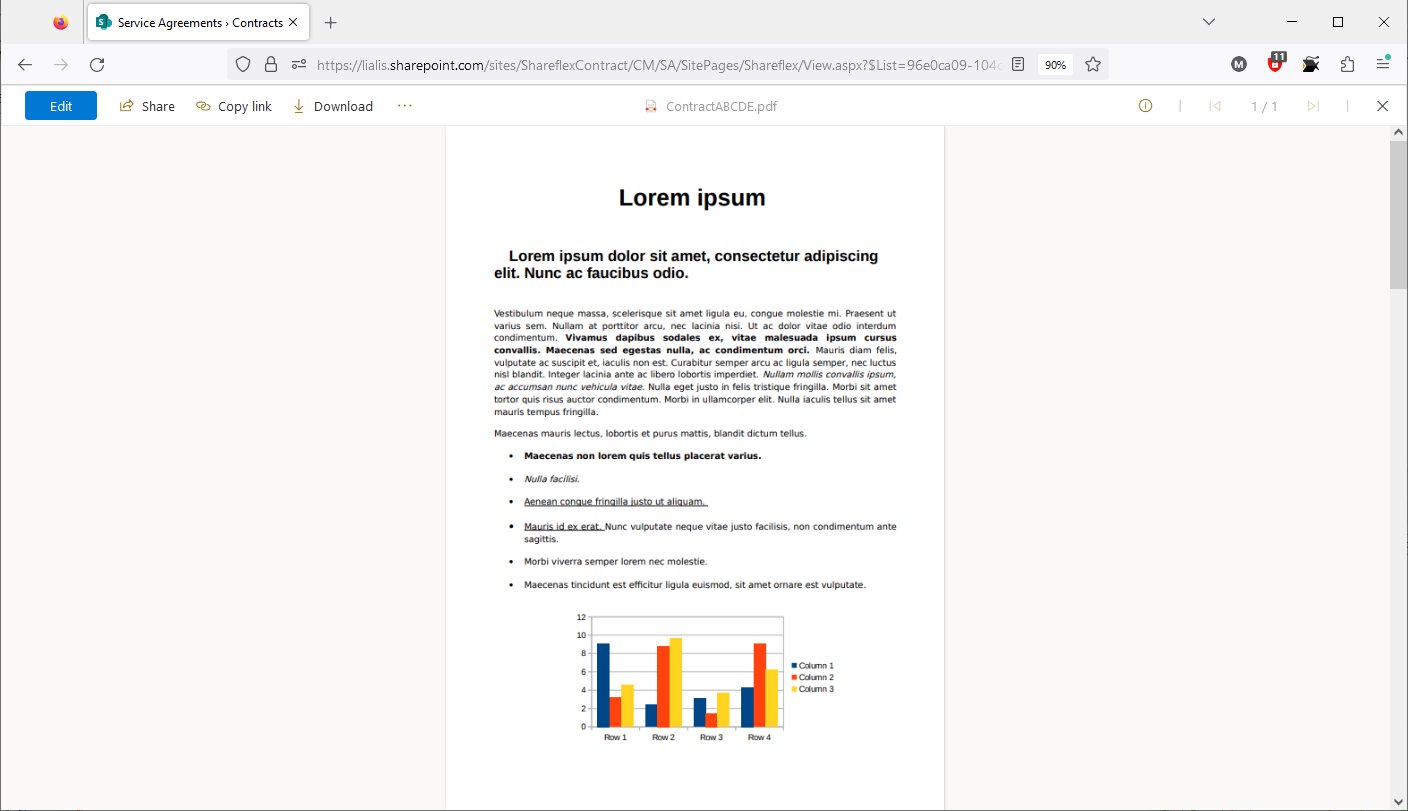Click the Firefox View icon
The width and height of the screenshot is (1408, 811).
61,22
